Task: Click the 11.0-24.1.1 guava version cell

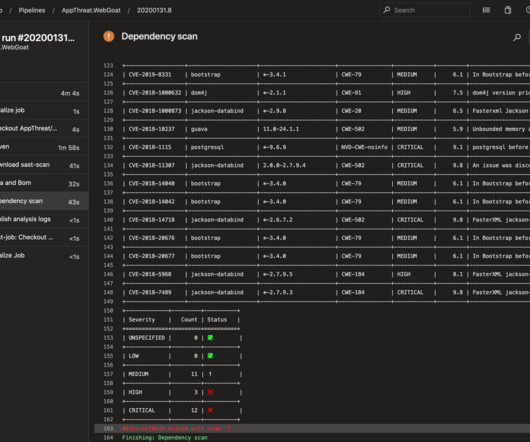Action: coord(281,129)
